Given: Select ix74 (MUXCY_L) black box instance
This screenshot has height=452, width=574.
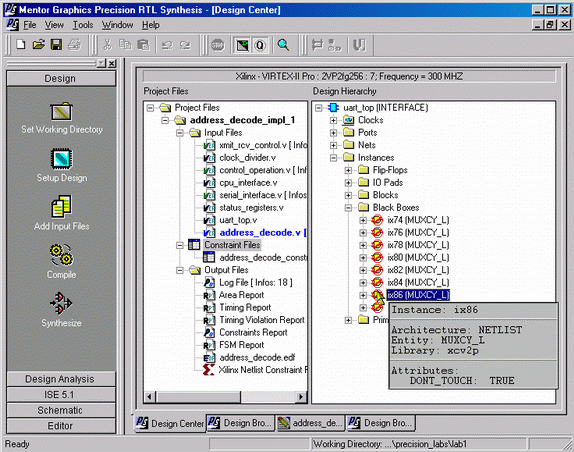Looking at the screenshot, I should [x=418, y=220].
